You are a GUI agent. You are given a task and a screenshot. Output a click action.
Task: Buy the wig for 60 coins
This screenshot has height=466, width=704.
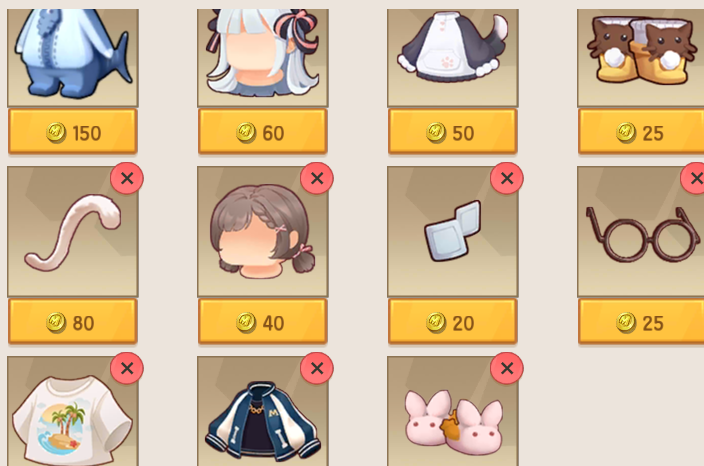(x=263, y=132)
